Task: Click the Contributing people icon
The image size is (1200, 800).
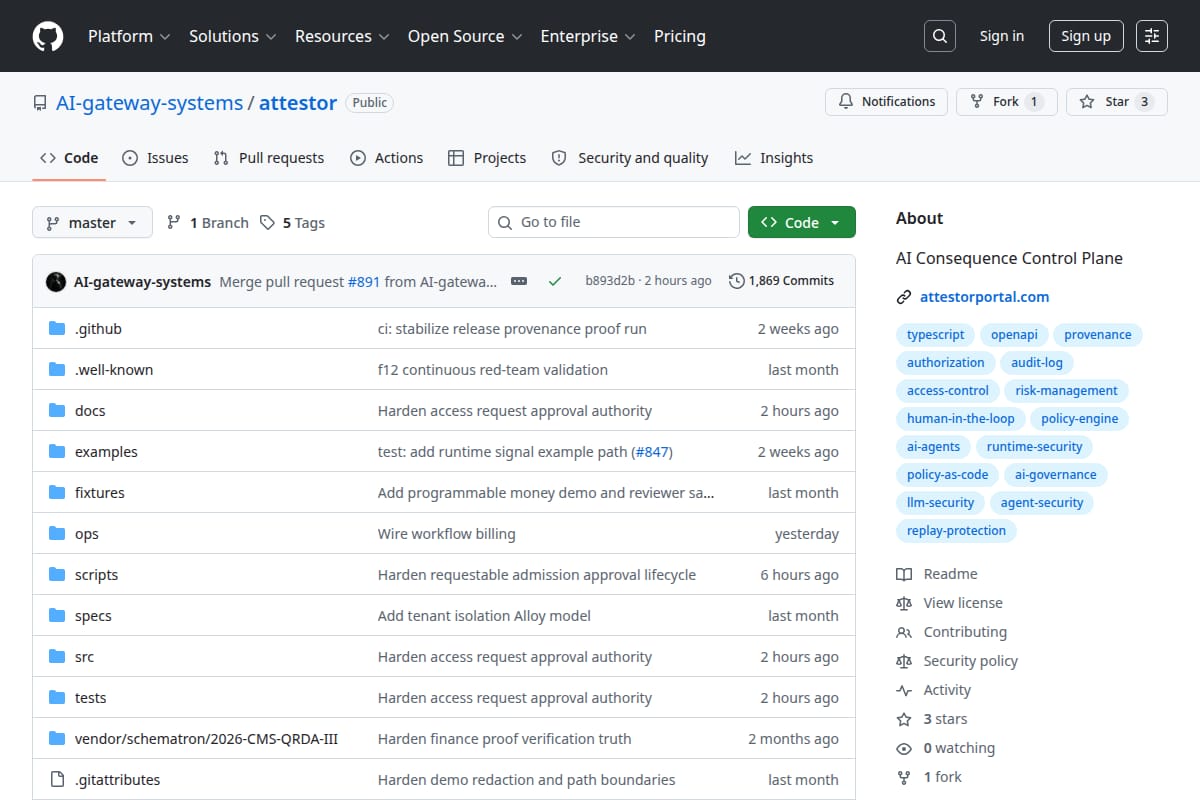Action: pyautogui.click(x=904, y=632)
